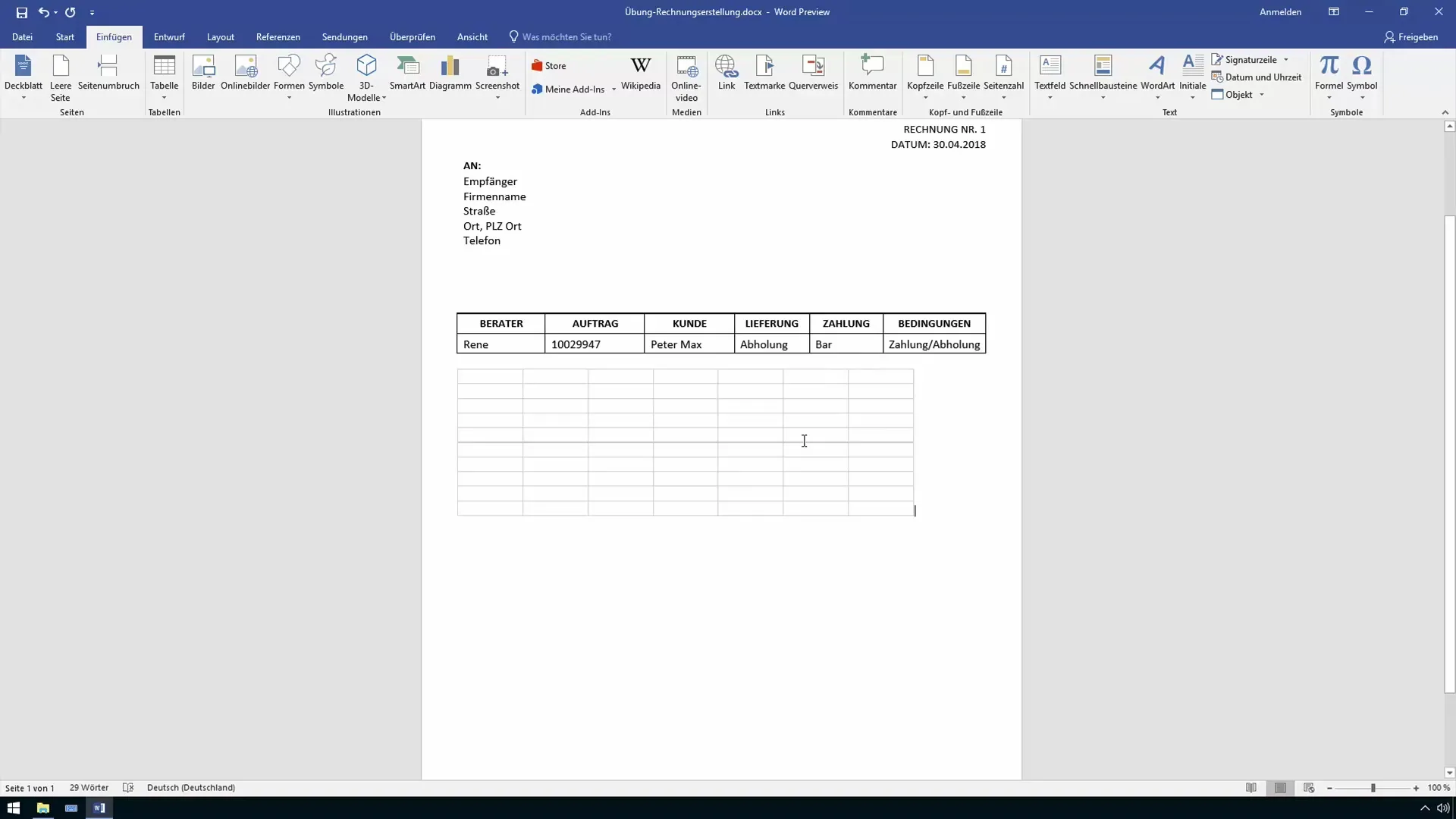Image resolution: width=1456 pixels, height=819 pixels.
Task: Add a Textmarke bookmark
Action: tap(764, 74)
